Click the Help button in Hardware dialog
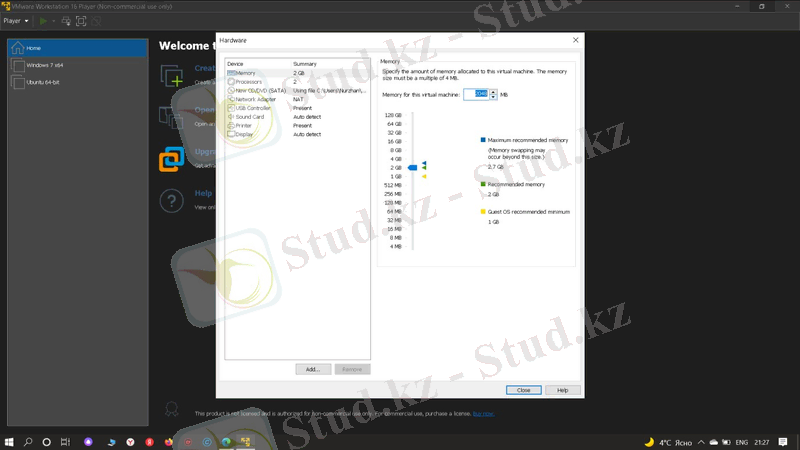Image resolution: width=800 pixels, height=450 pixels. tap(562, 390)
